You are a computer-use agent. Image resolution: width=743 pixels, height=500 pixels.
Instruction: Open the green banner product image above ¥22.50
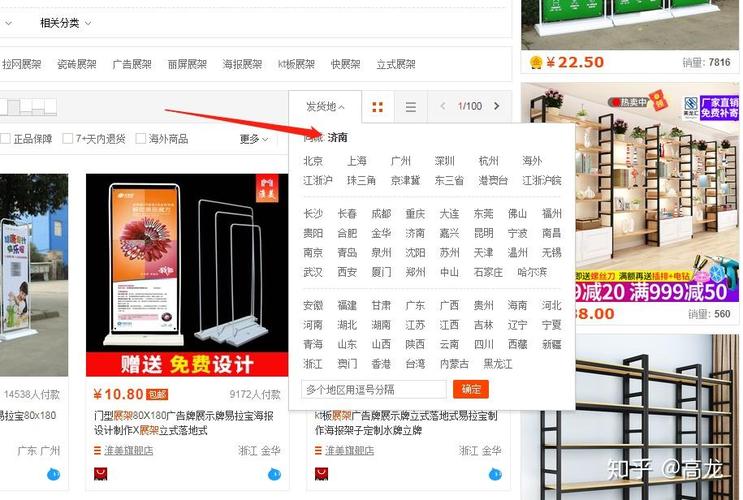coord(630,25)
